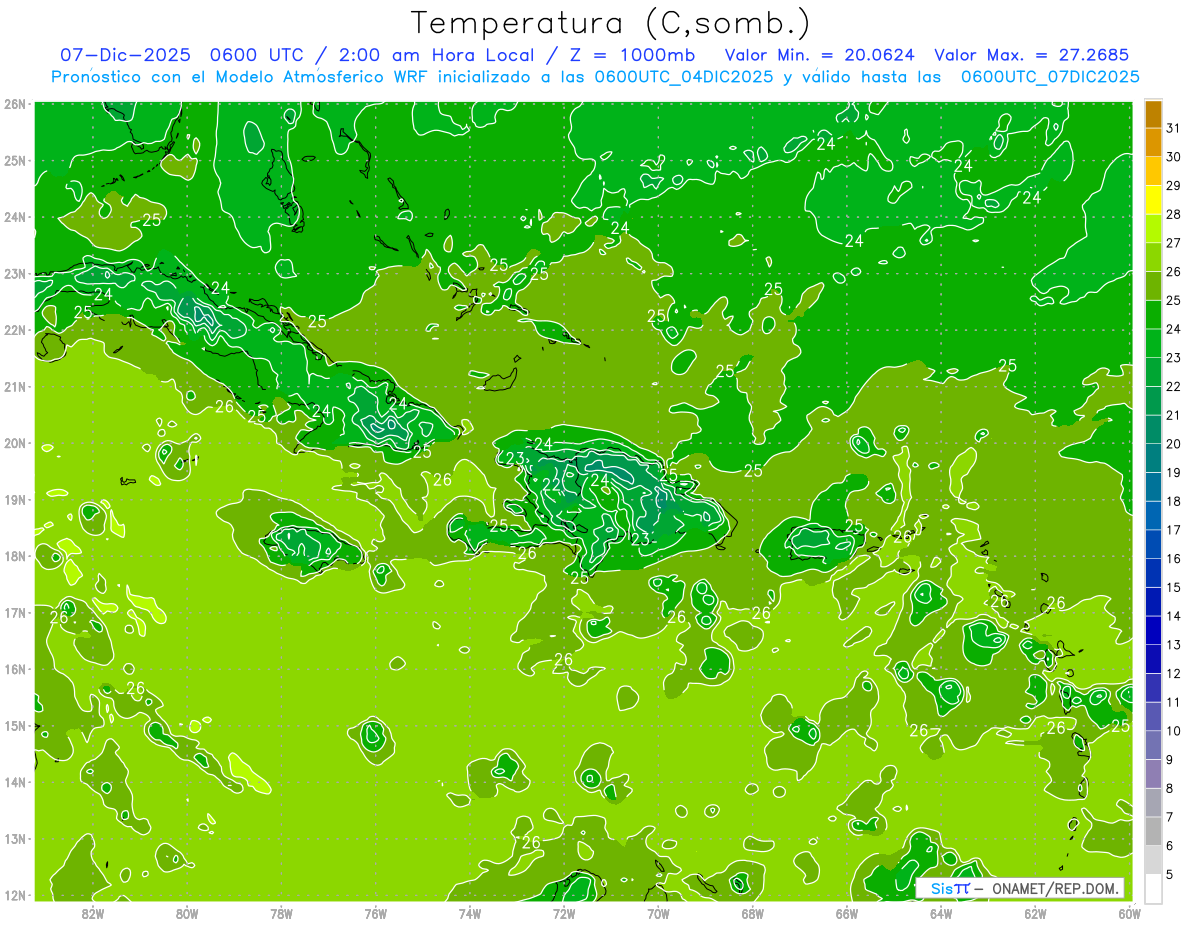The height and width of the screenshot is (927, 1200).
Task: Click the color bar label '23'
Action: (1173, 358)
